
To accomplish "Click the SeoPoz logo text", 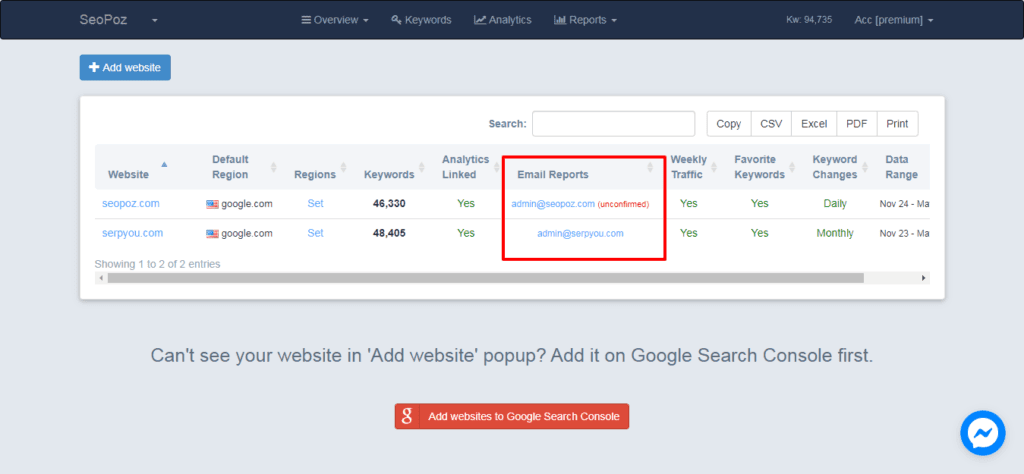I will pos(103,20).
